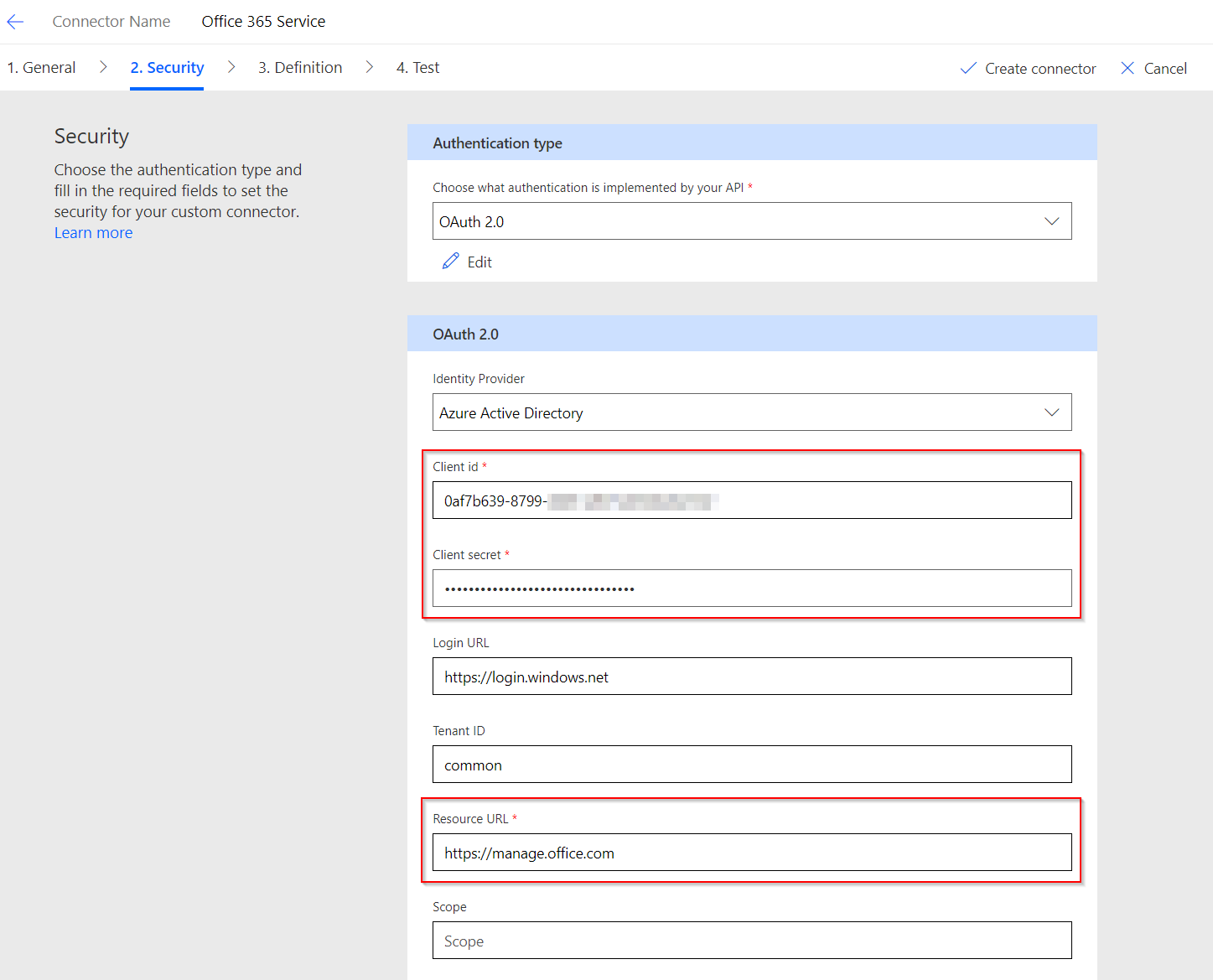Screen dimensions: 1213x980
Task: Select the 2. Security tab
Action: click(167, 67)
